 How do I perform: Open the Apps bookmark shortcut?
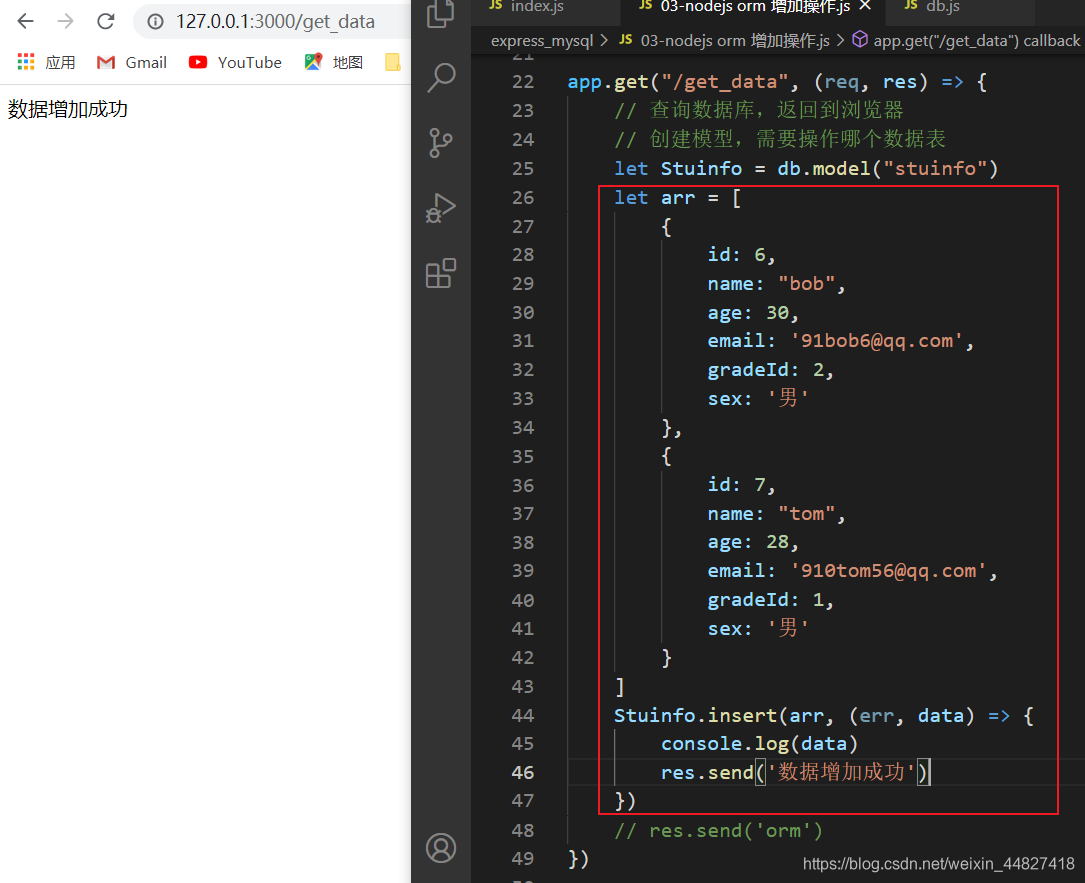(46, 62)
